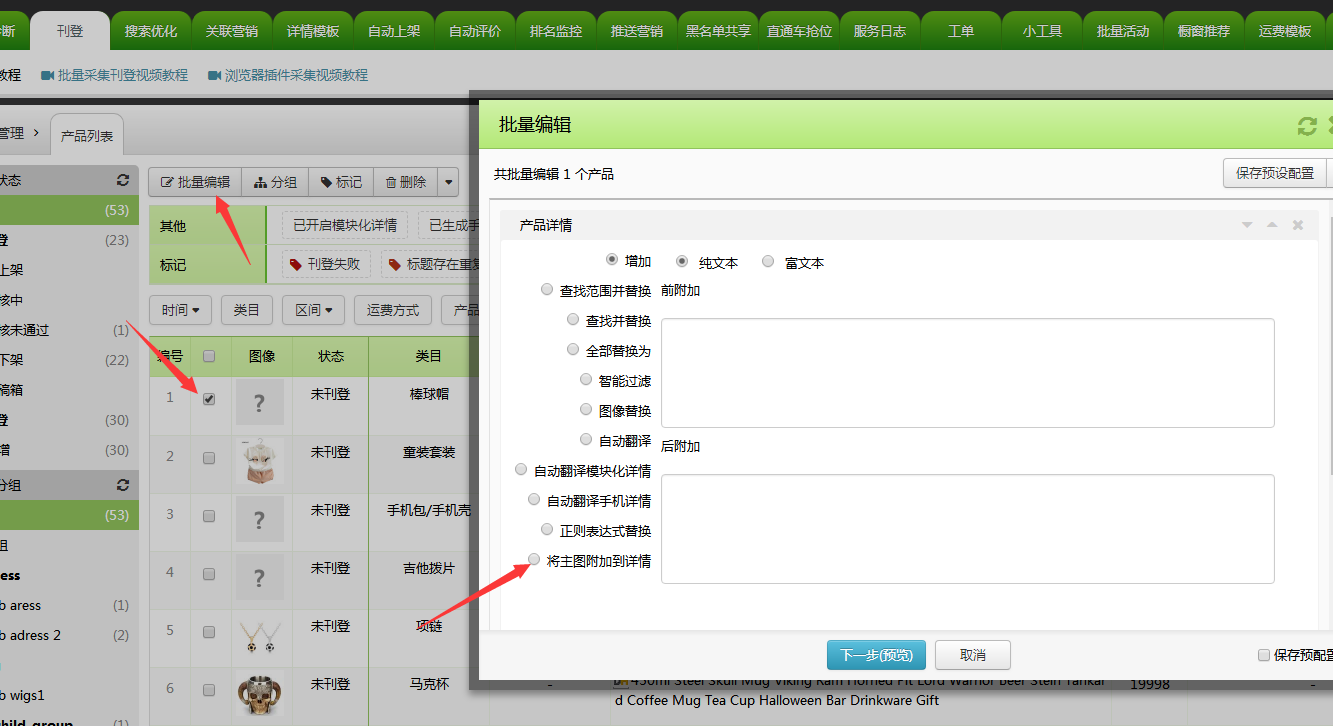The height and width of the screenshot is (726, 1333).
Task: Uncheck the checkbox for product row 1
Action: [209, 398]
